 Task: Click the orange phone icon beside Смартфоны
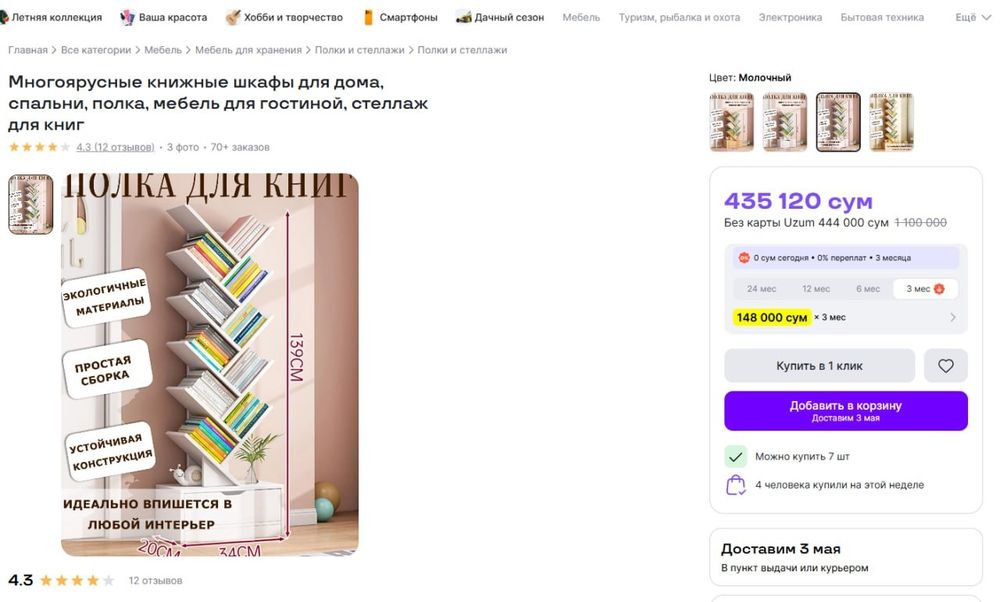(368, 17)
